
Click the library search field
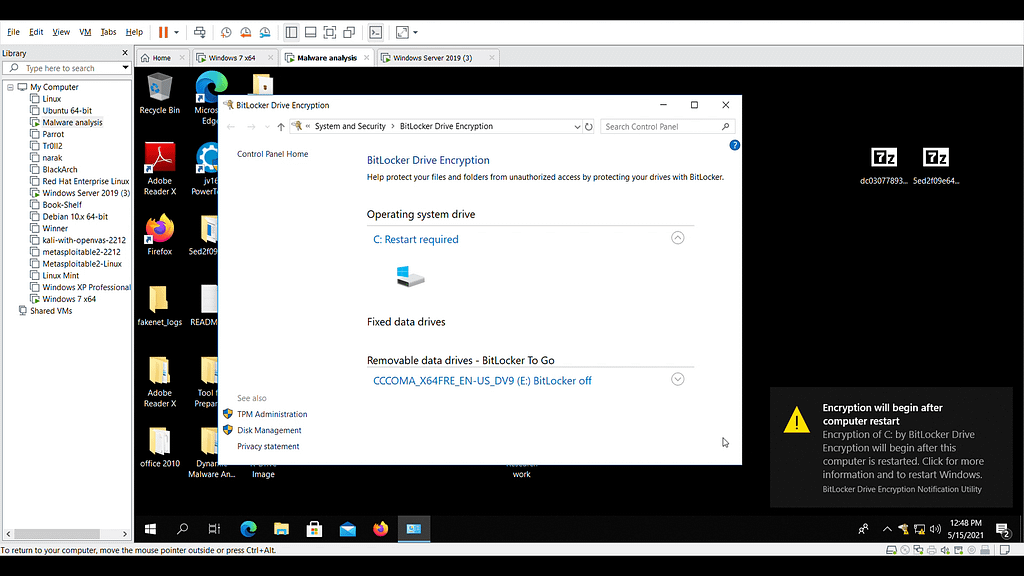pyautogui.click(x=69, y=68)
